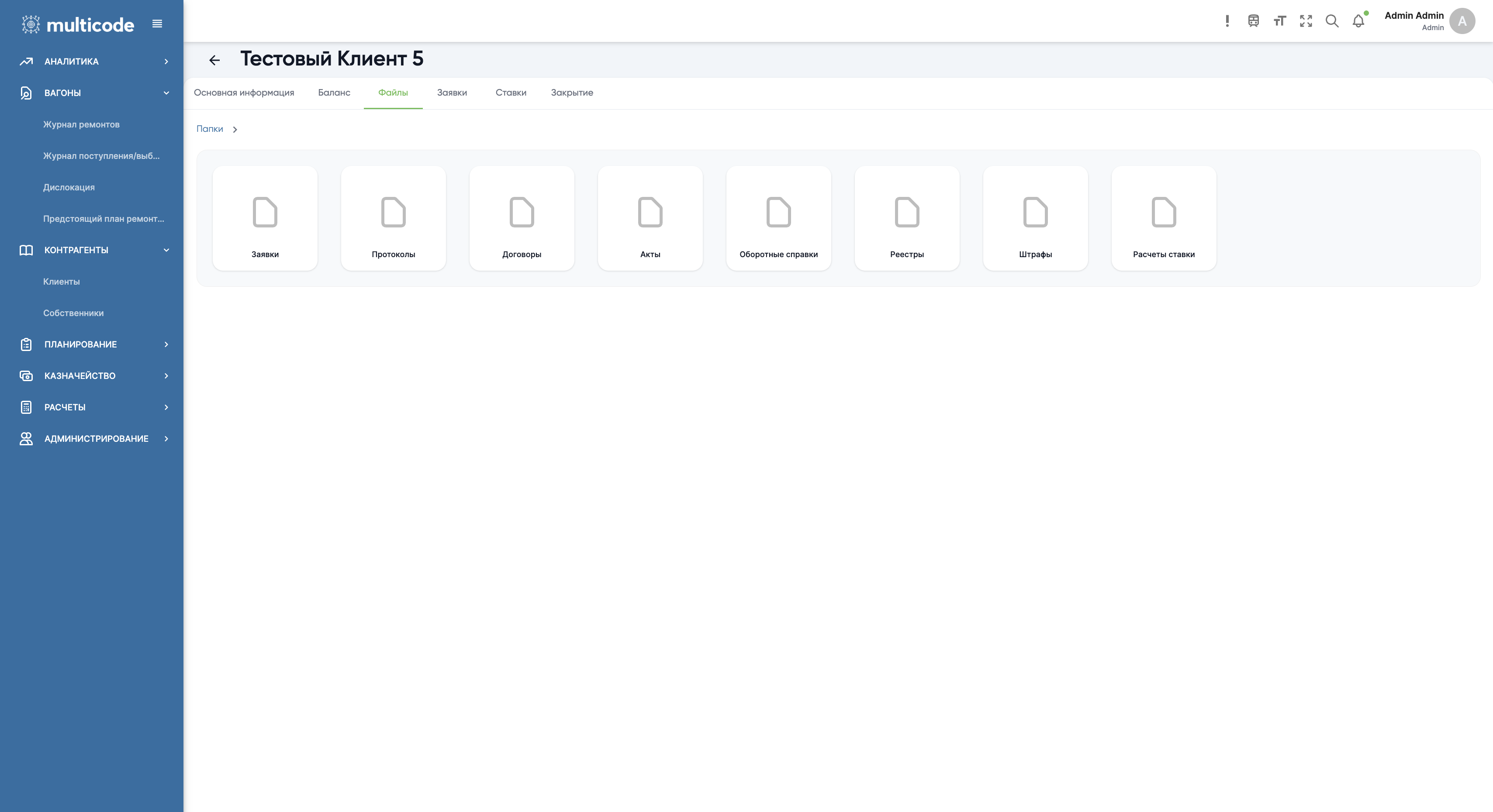The height and width of the screenshot is (812, 1493).
Task: Click the back arrow beside Тестовый Клиент 5
Action: [214, 60]
